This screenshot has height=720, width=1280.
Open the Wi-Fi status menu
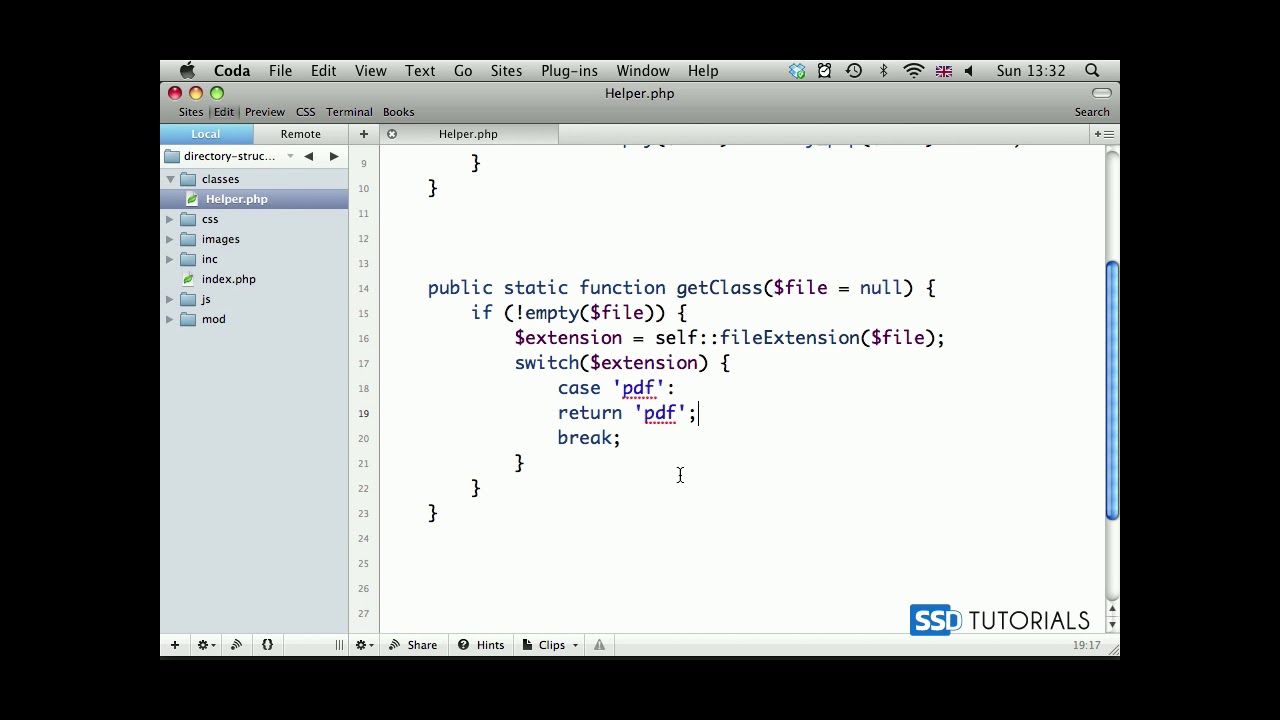[x=913, y=71]
